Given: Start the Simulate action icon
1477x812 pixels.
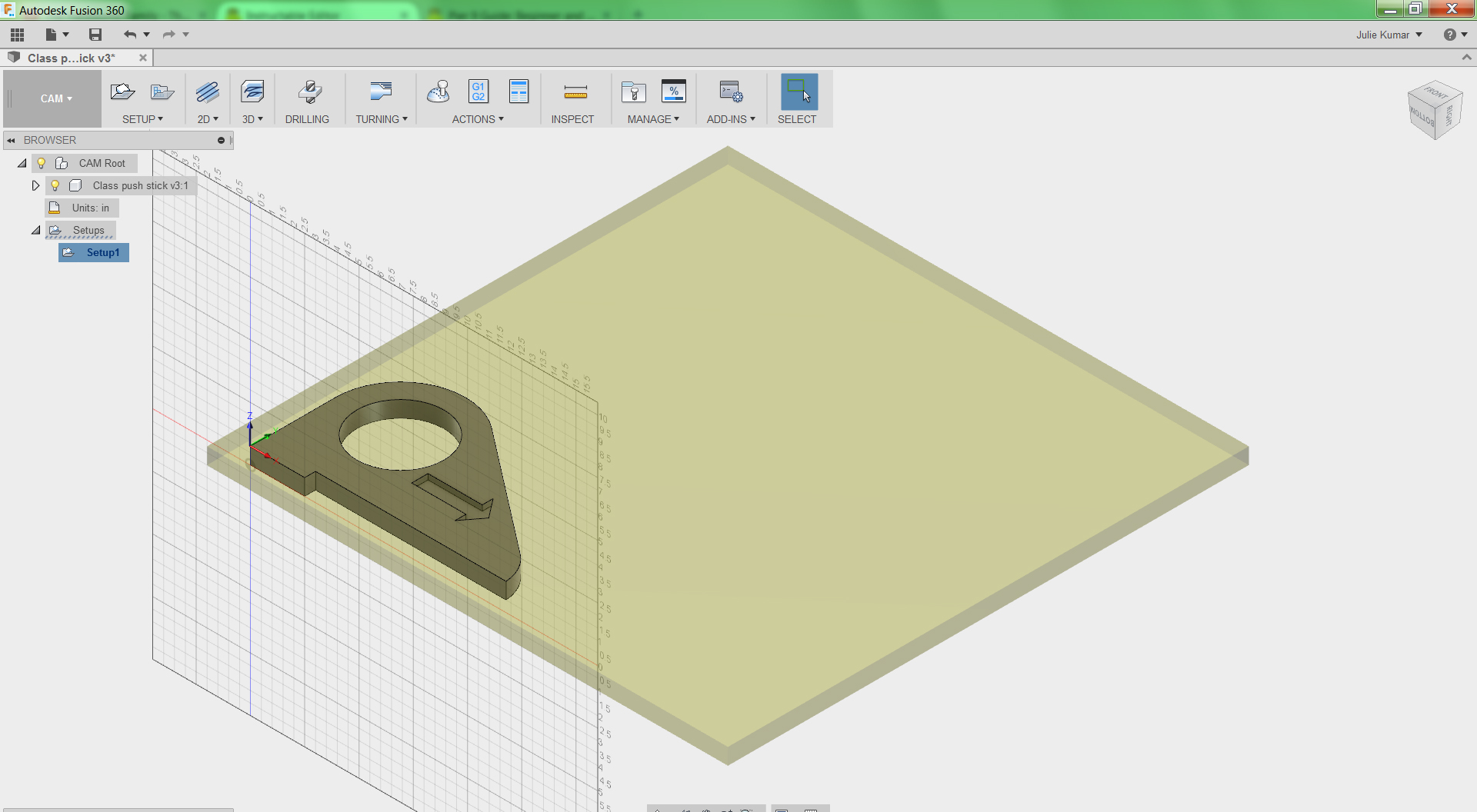Looking at the screenshot, I should 438,92.
